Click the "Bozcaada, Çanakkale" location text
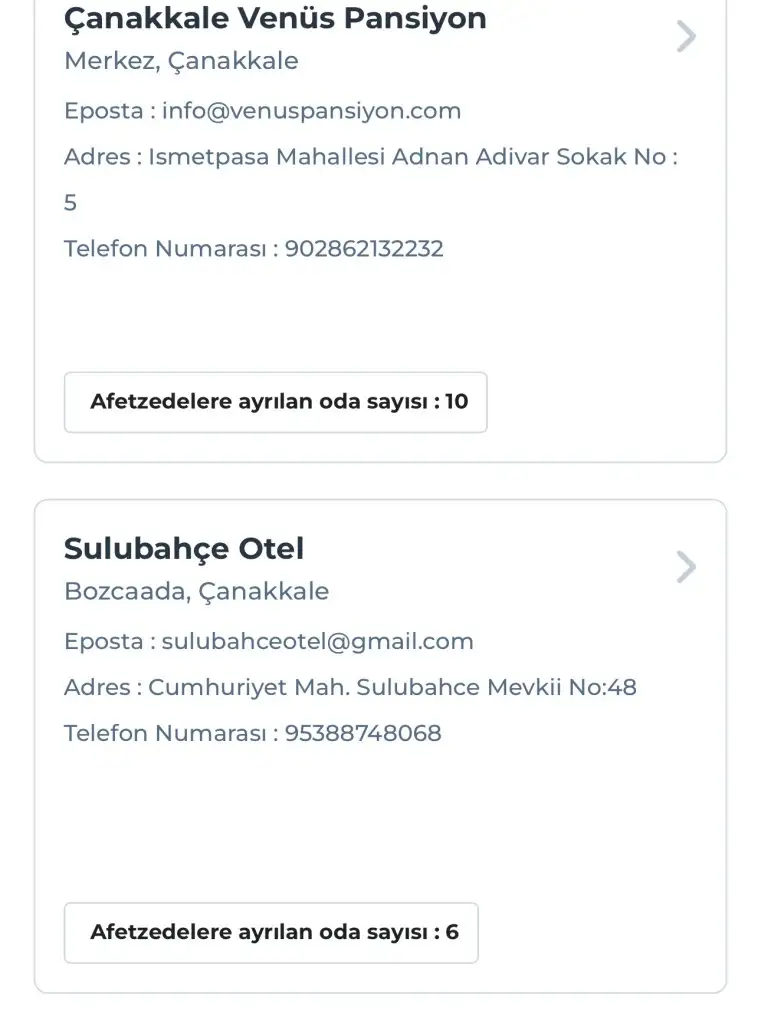This screenshot has height=1024, width=761. 196,591
